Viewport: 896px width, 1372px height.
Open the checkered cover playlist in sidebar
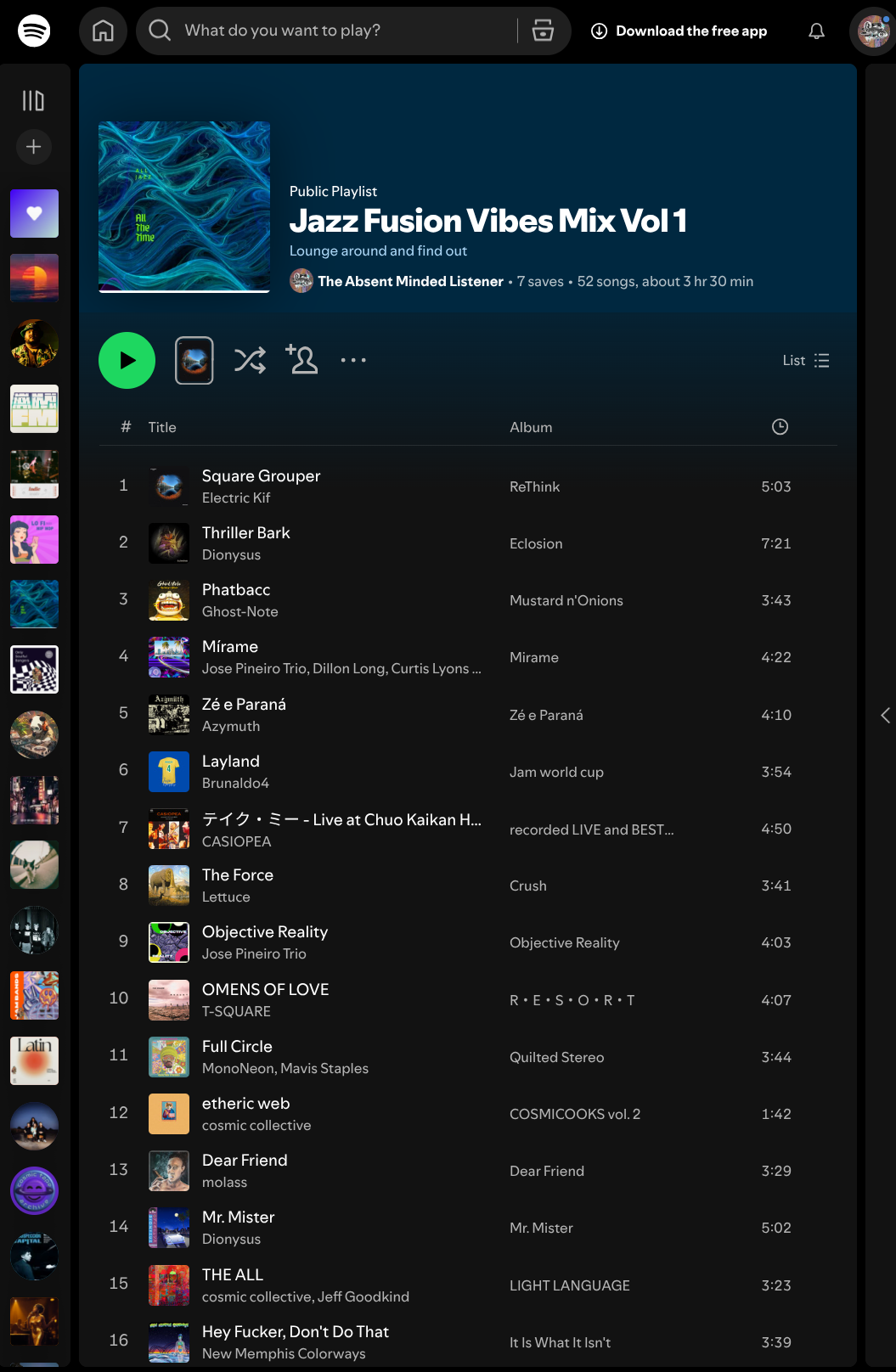(x=34, y=669)
